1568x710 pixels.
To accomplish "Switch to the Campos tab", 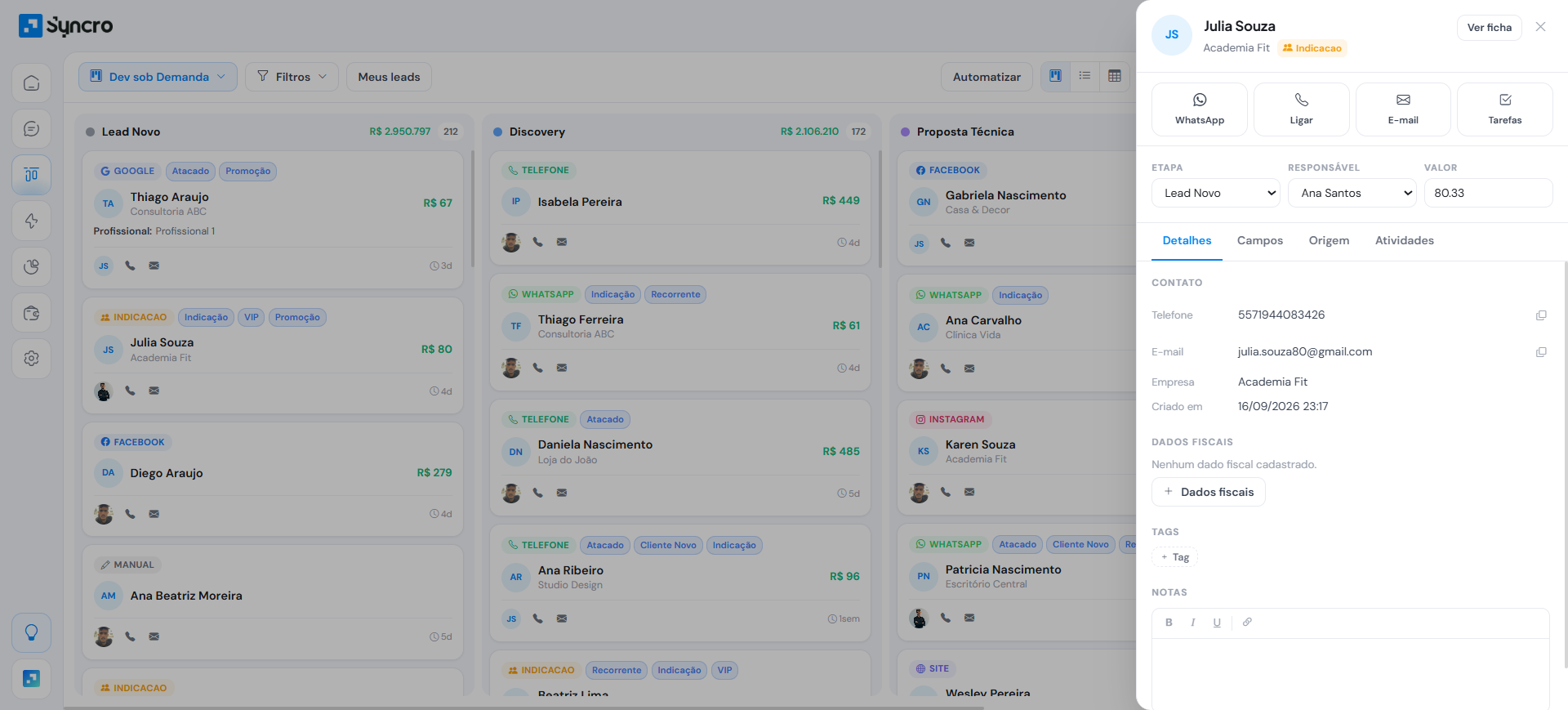I will tap(1259, 240).
